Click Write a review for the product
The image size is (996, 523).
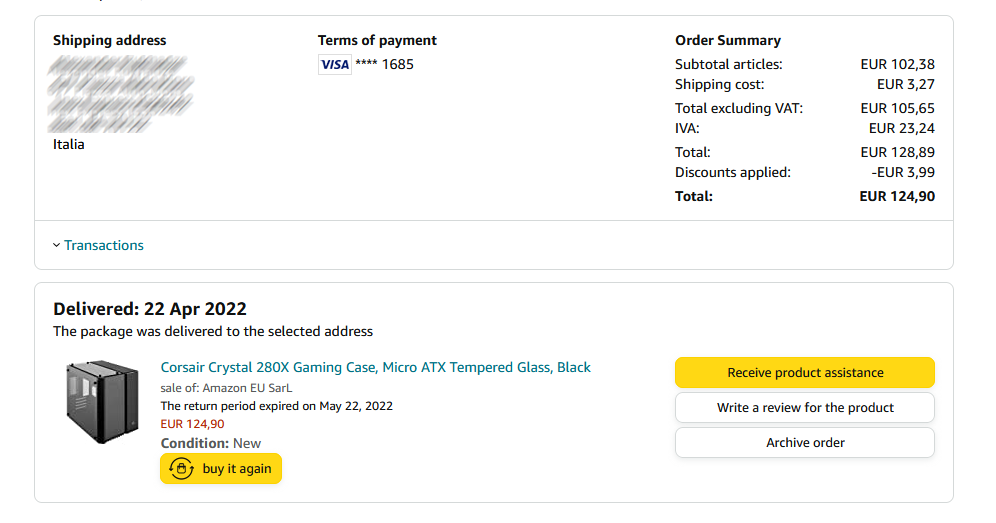pos(805,407)
